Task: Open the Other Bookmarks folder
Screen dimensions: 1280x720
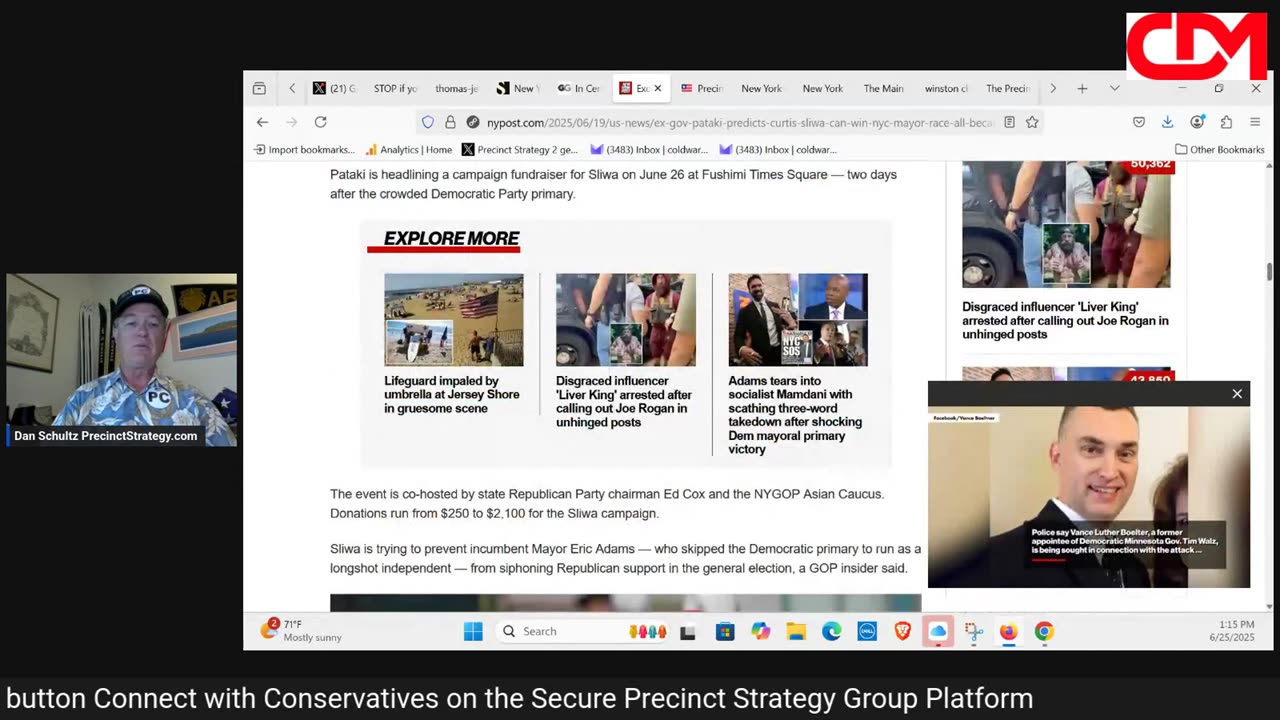Action: tap(1220, 150)
